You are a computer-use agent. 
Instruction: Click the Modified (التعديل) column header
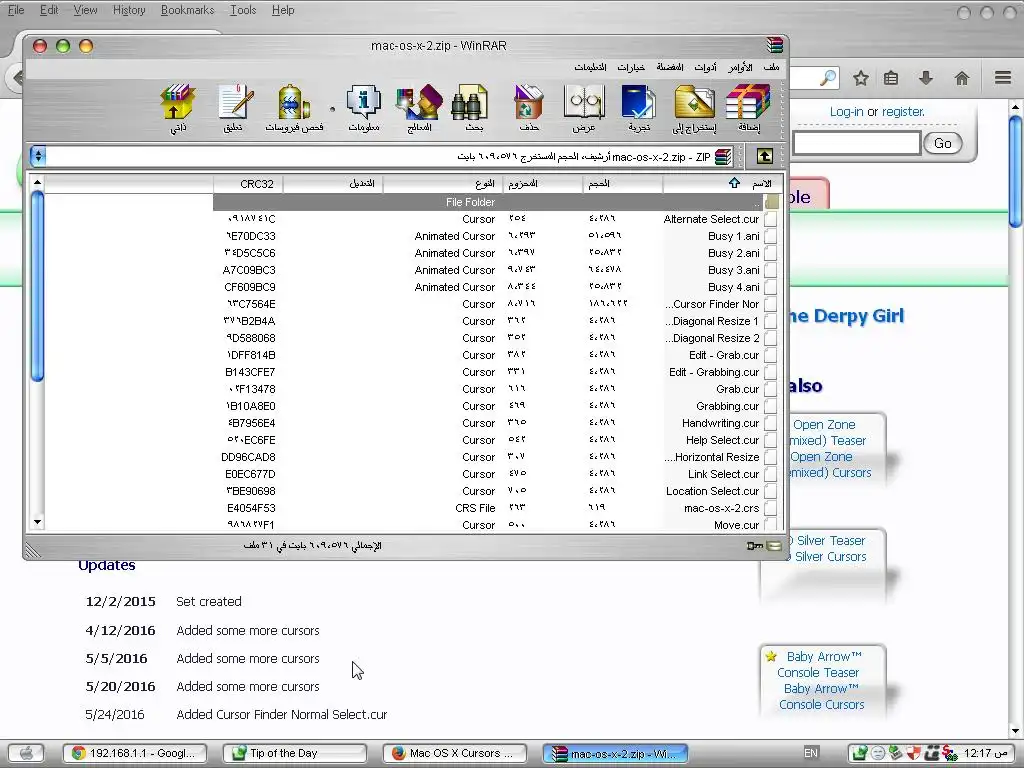coord(333,184)
